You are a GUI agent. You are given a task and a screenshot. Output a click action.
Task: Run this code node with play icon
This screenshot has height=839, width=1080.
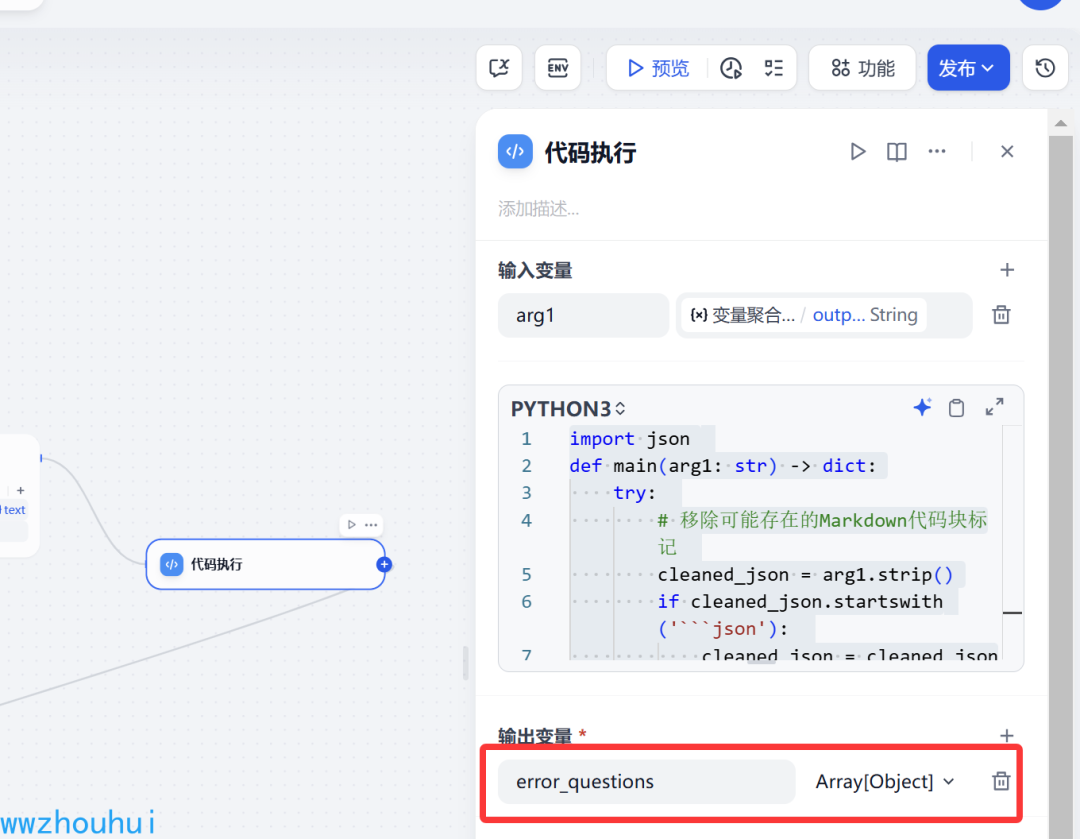[858, 152]
